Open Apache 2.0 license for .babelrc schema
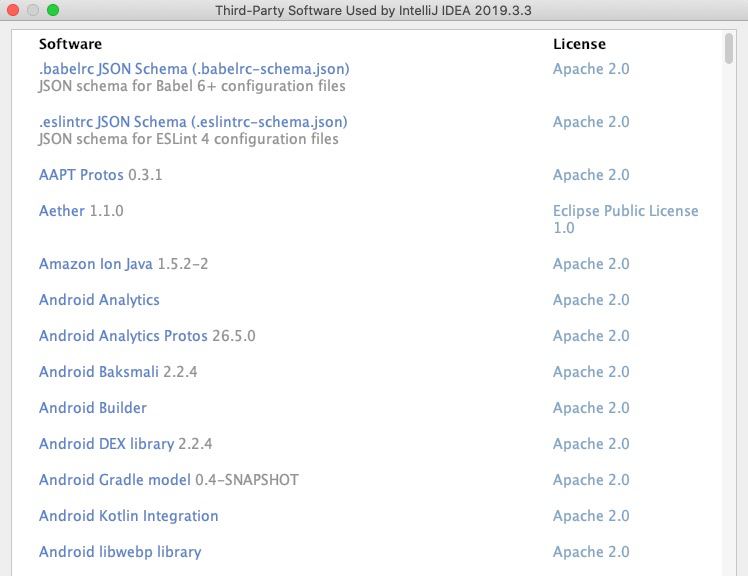This screenshot has height=576, width=748. coord(591,69)
